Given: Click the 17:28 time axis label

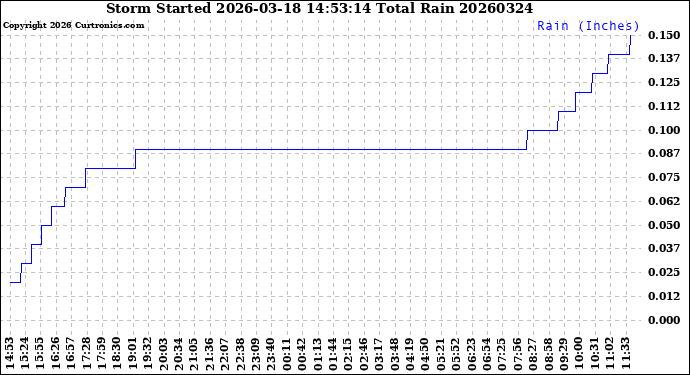Looking at the screenshot, I should click(86, 353).
